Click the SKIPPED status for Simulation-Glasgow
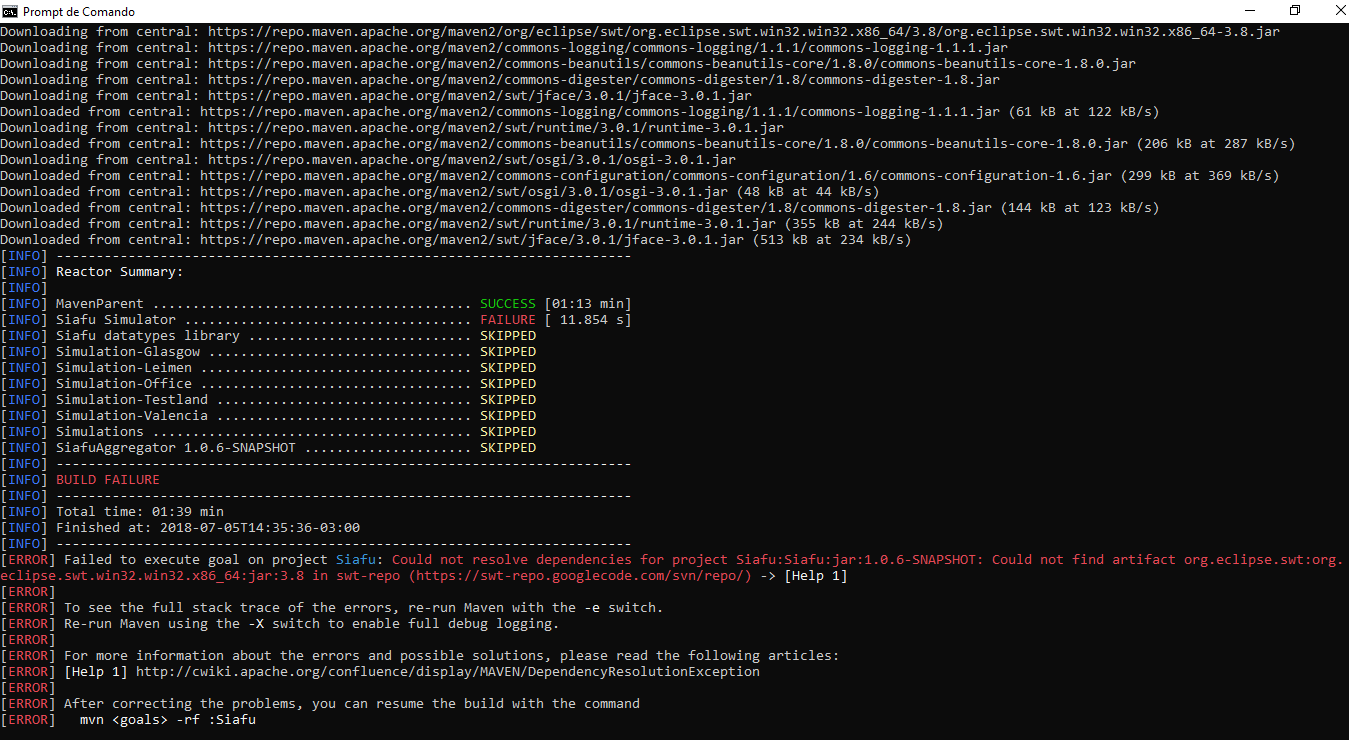The image size is (1349, 740). (508, 352)
